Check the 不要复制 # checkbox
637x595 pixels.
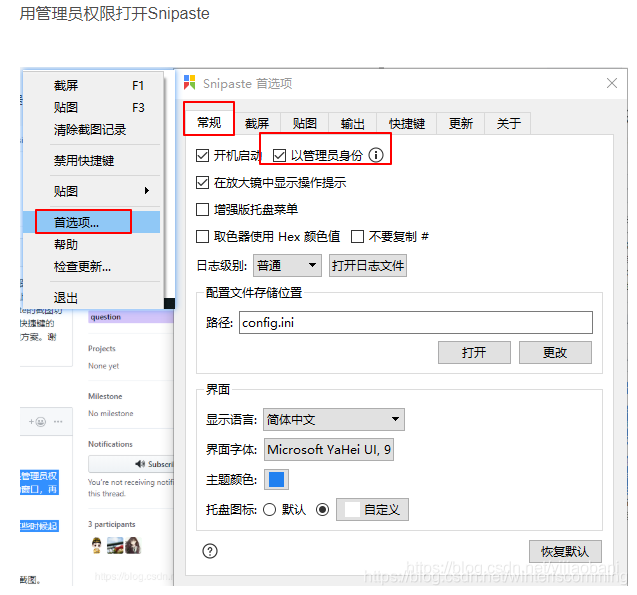357,236
